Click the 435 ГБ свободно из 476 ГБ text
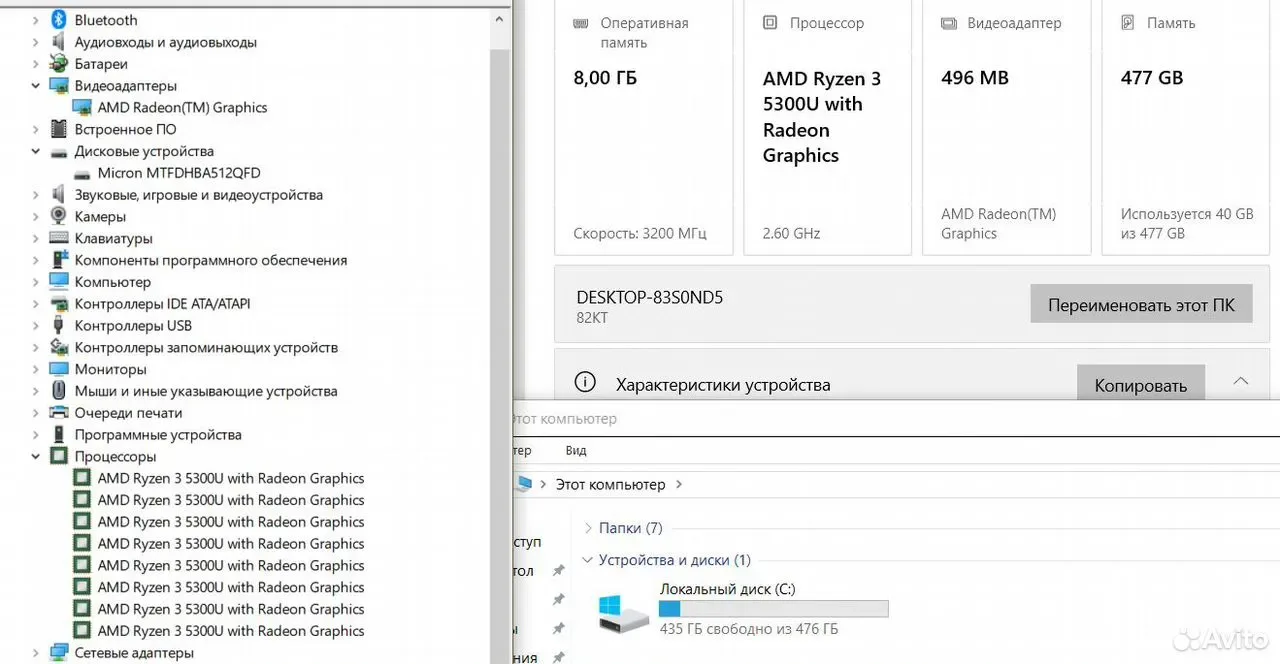1280x664 pixels. (x=749, y=629)
